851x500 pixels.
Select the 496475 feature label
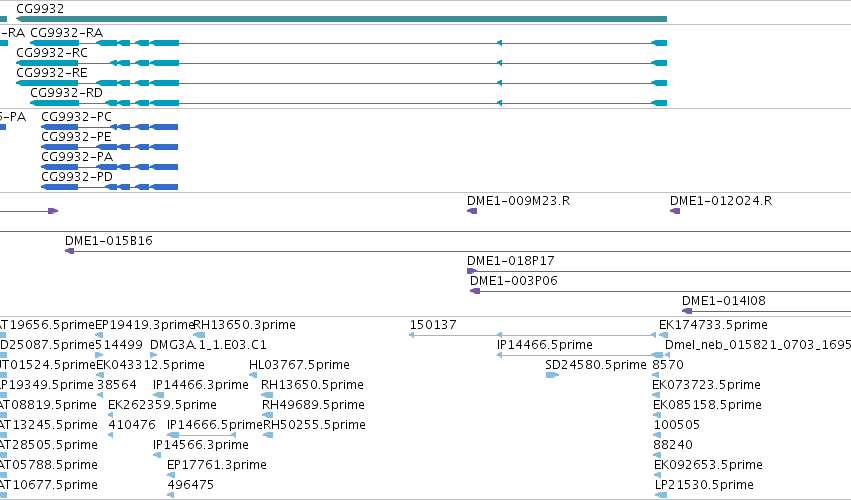tap(190, 485)
